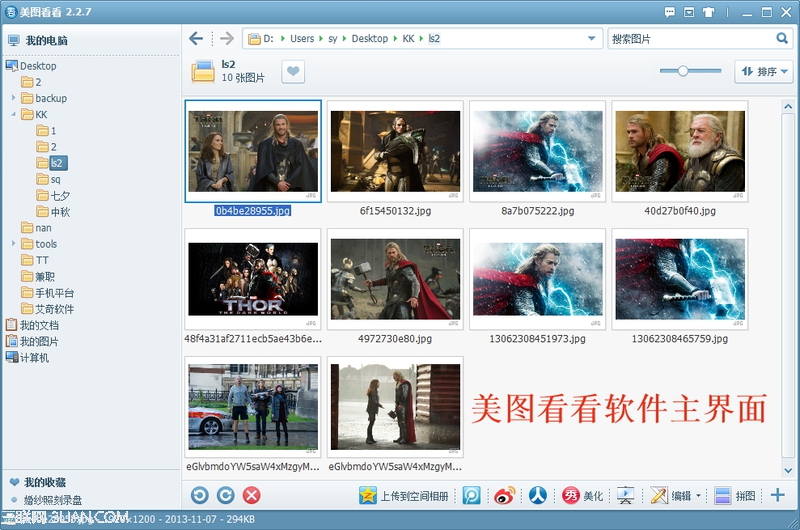Screen dimensions: 800x530
Task: Click Users in the address path
Action: [x=302, y=38]
